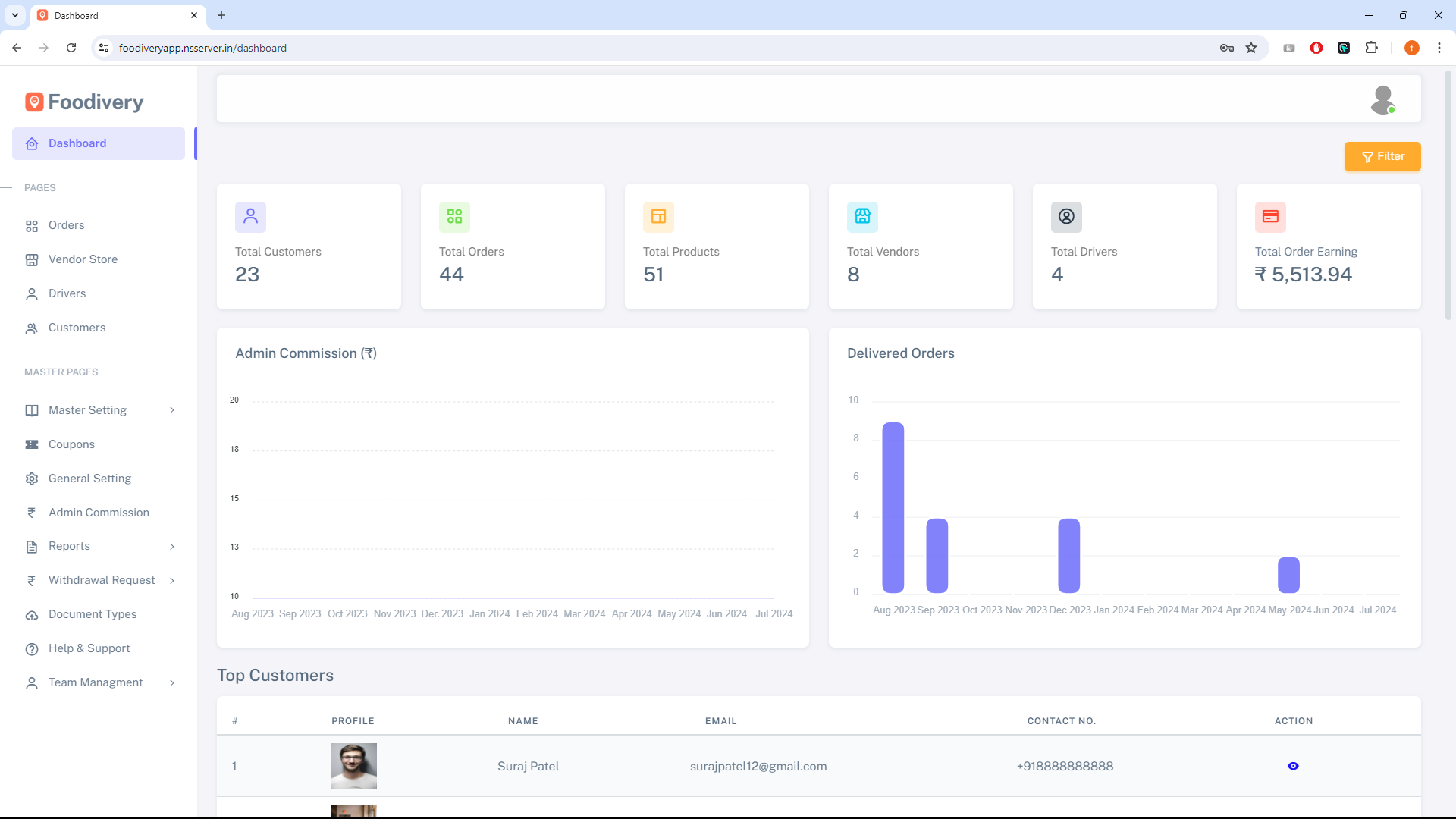View details for Suraj Patel using eye icon
The height and width of the screenshot is (819, 1456).
pos(1293,766)
